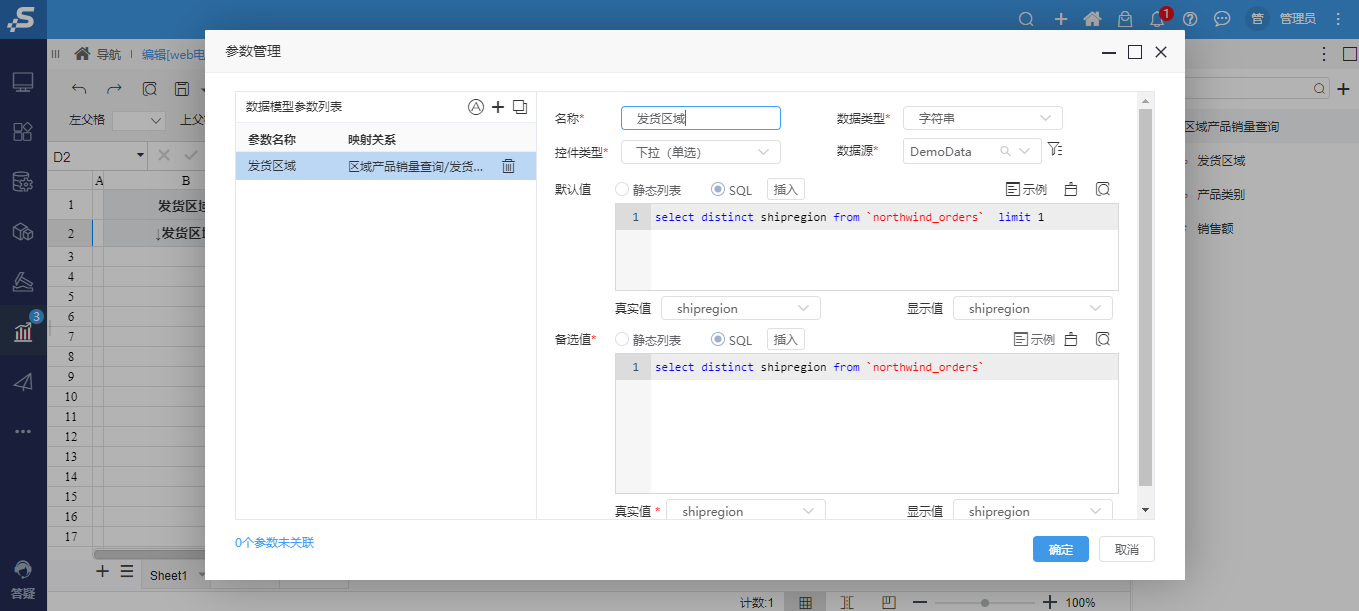Add a new sheet with plus icon
1359x611 pixels.
pyautogui.click(x=102, y=572)
